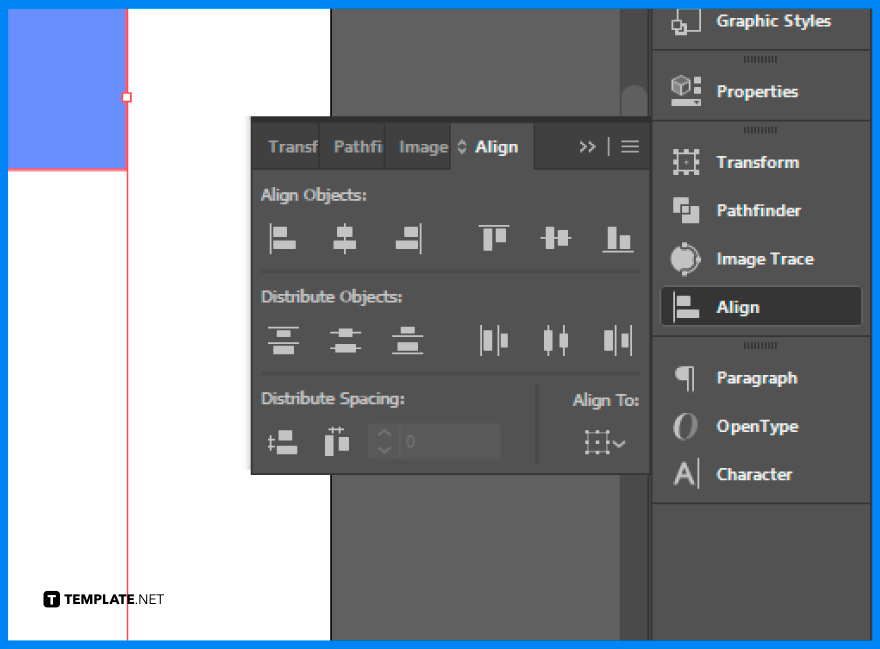
Task: Click the Horizontal Distribute Right icon
Action: [x=618, y=340]
